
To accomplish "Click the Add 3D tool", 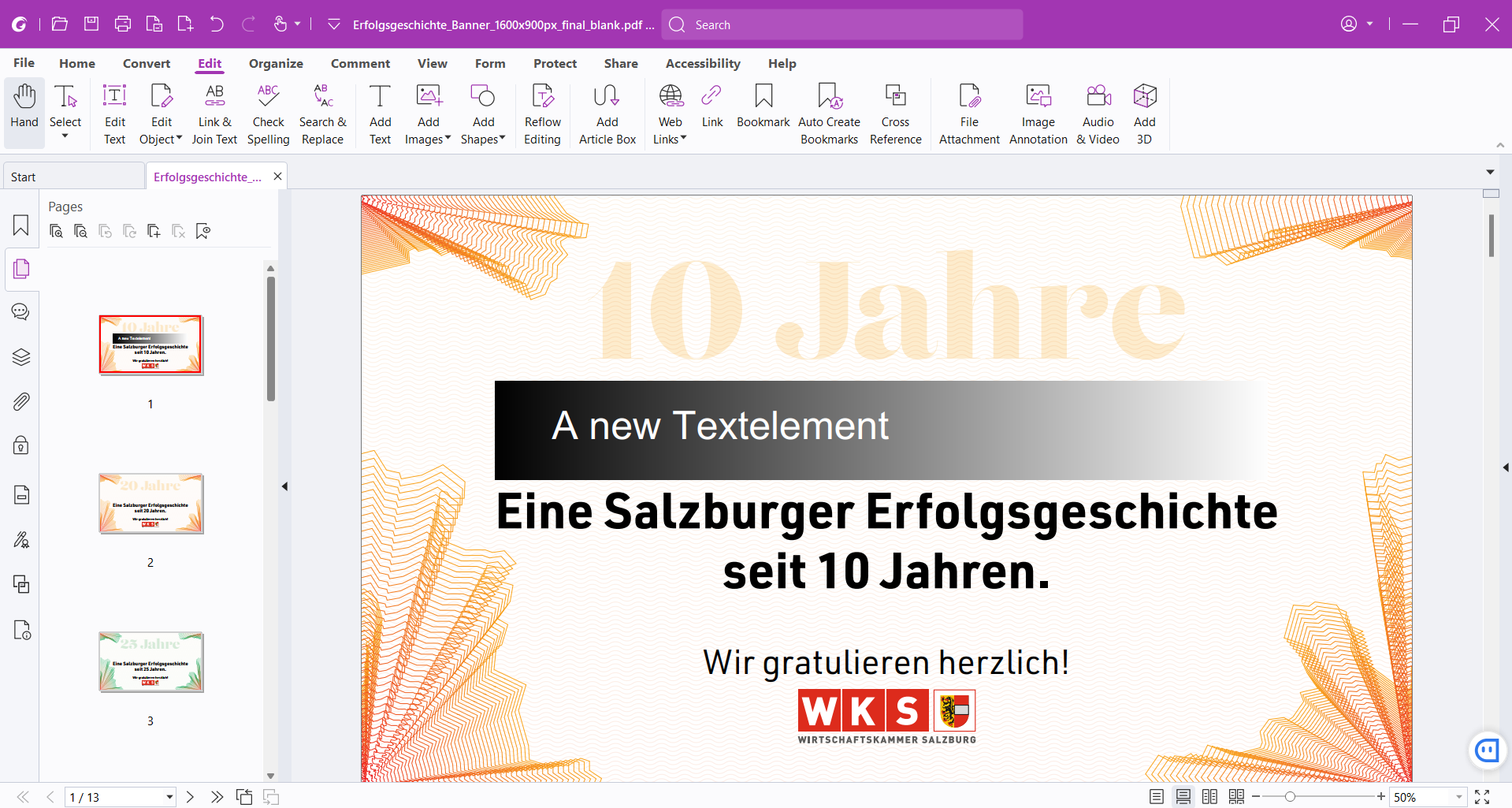I will click(1145, 113).
